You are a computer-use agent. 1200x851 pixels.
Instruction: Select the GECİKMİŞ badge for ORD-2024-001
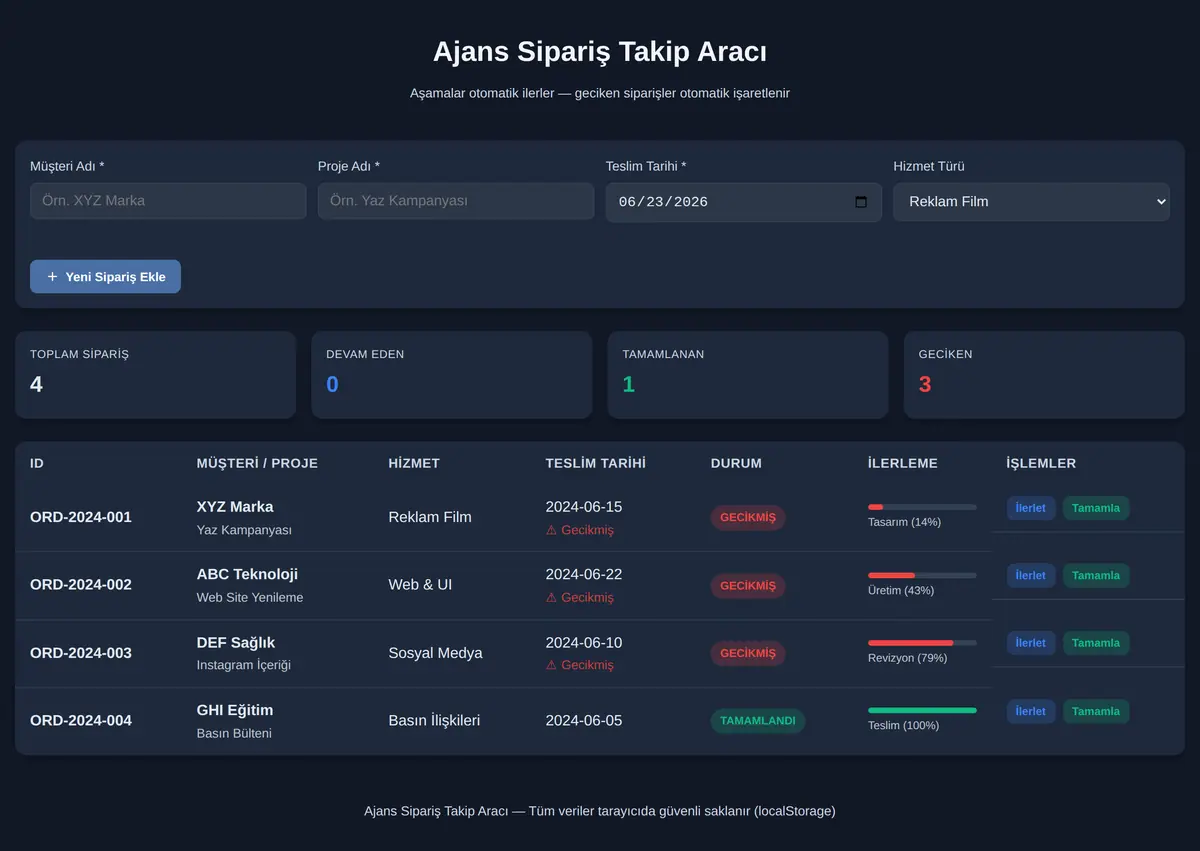748,518
